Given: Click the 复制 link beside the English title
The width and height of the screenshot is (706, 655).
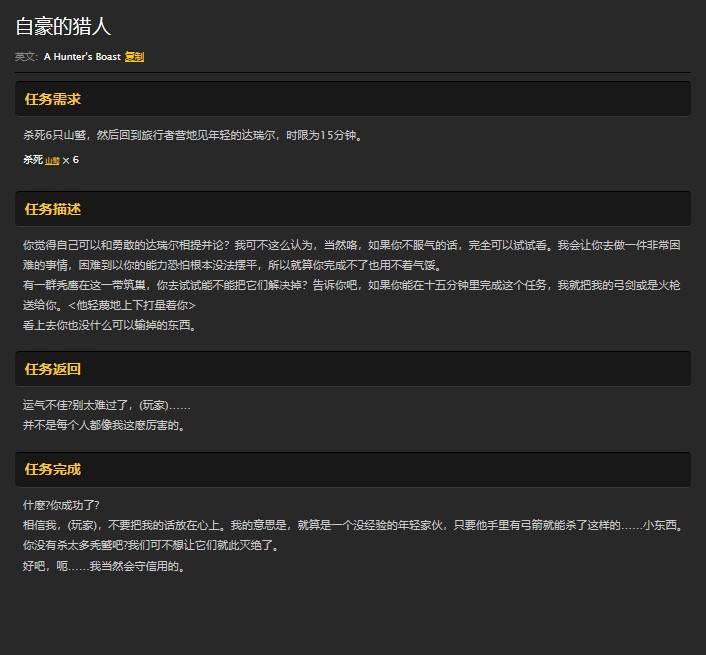Looking at the screenshot, I should 134,57.
